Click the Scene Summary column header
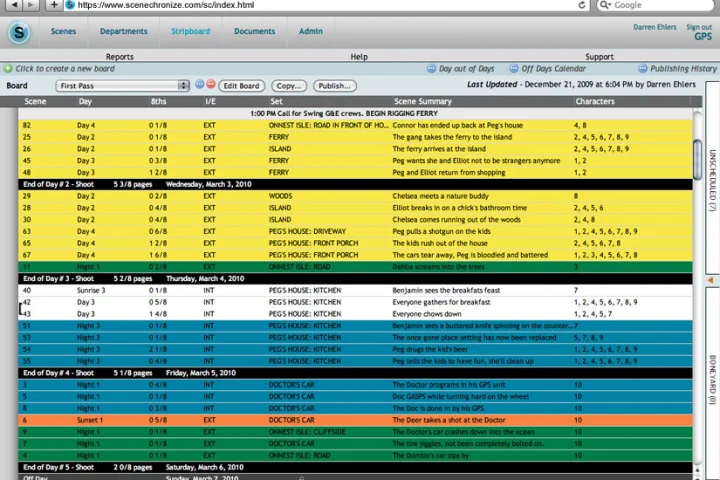Image resolution: width=720 pixels, height=480 pixels. pyautogui.click(x=422, y=101)
